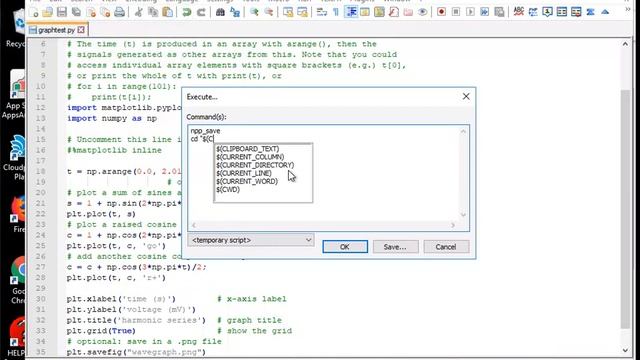The width and height of the screenshot is (640, 360).
Task: Click the save recorded macro icon
Action: pos(499,12)
